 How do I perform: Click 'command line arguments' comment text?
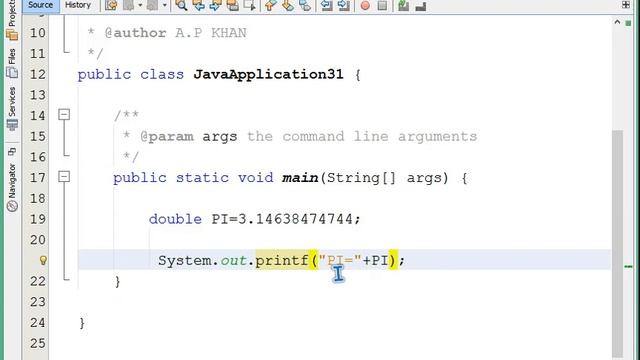pyautogui.click(x=380, y=136)
